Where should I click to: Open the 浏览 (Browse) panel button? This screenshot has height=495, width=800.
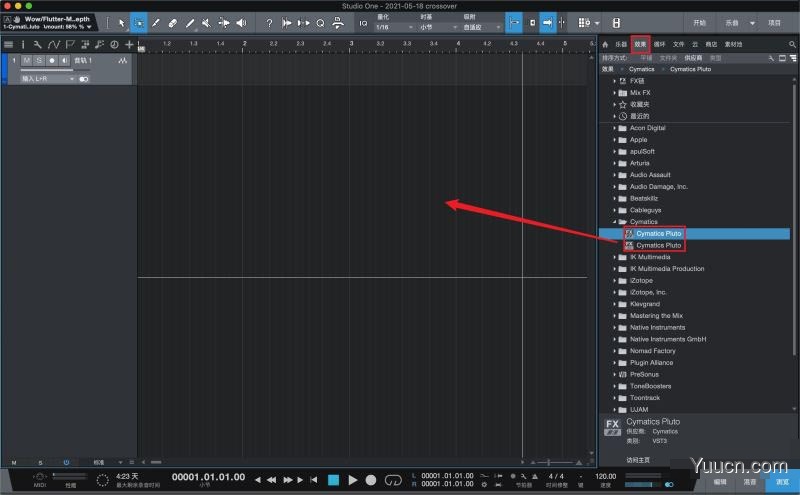click(x=783, y=482)
